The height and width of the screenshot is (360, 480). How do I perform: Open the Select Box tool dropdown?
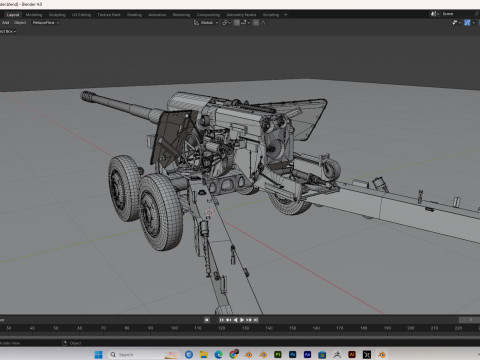[x=8, y=31]
